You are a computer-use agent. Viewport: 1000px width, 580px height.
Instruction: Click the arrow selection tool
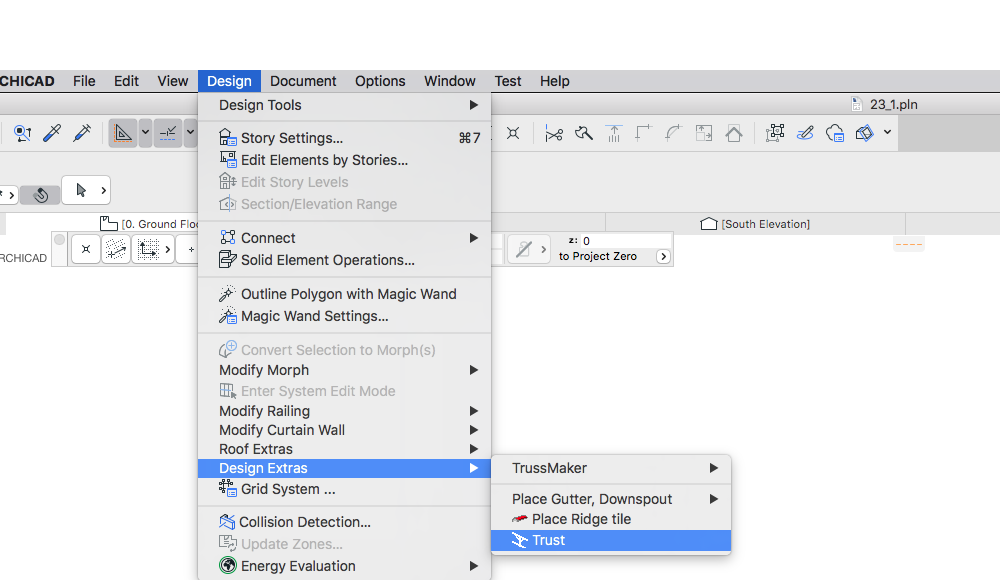point(82,190)
